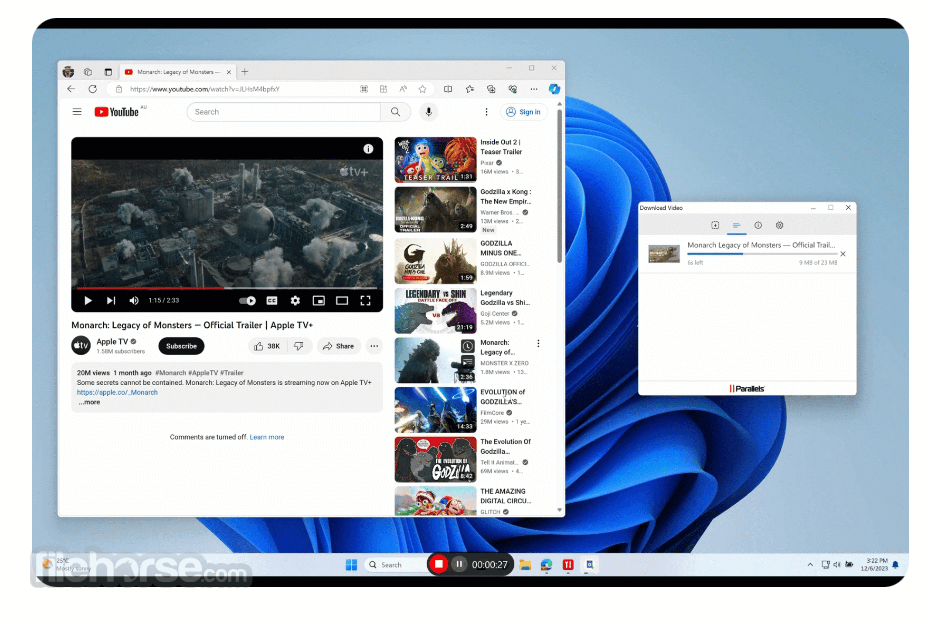932x618 pixels.
Task: Stop the screen recording
Action: point(439,564)
